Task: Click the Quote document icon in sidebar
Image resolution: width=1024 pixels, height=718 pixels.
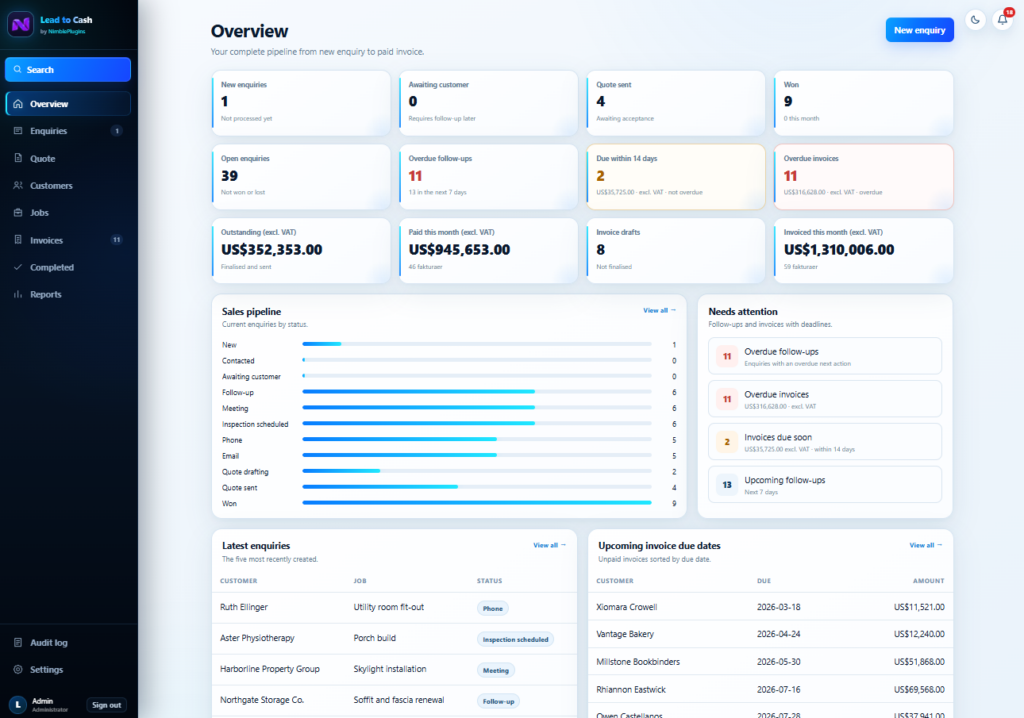Action: pyautogui.click(x=18, y=158)
